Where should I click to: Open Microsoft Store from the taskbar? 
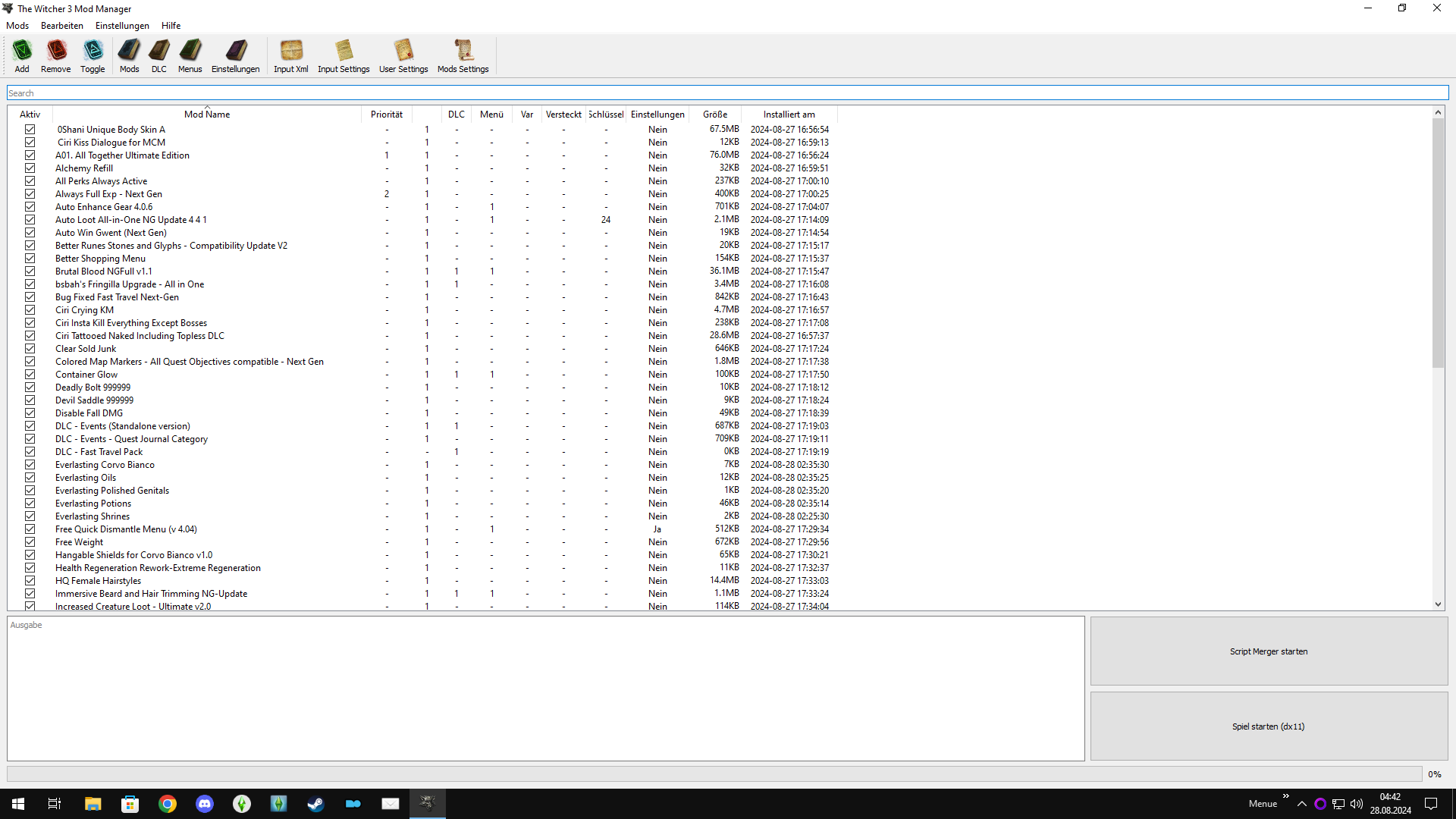click(x=130, y=804)
